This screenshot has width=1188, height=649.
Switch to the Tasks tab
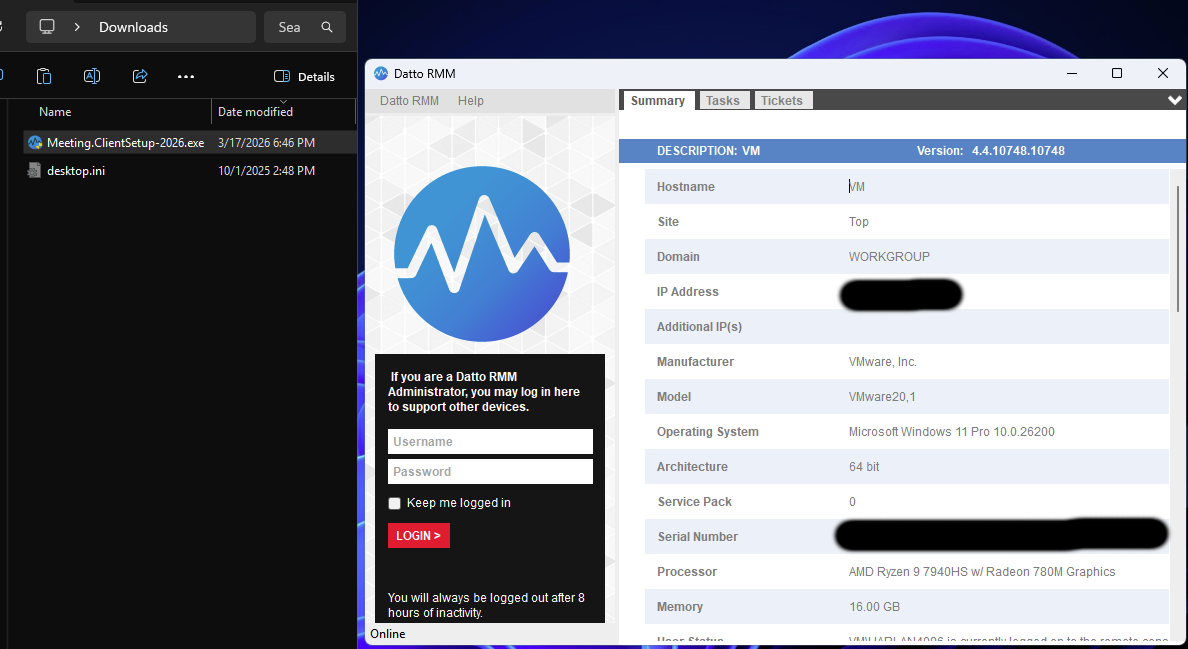point(723,101)
